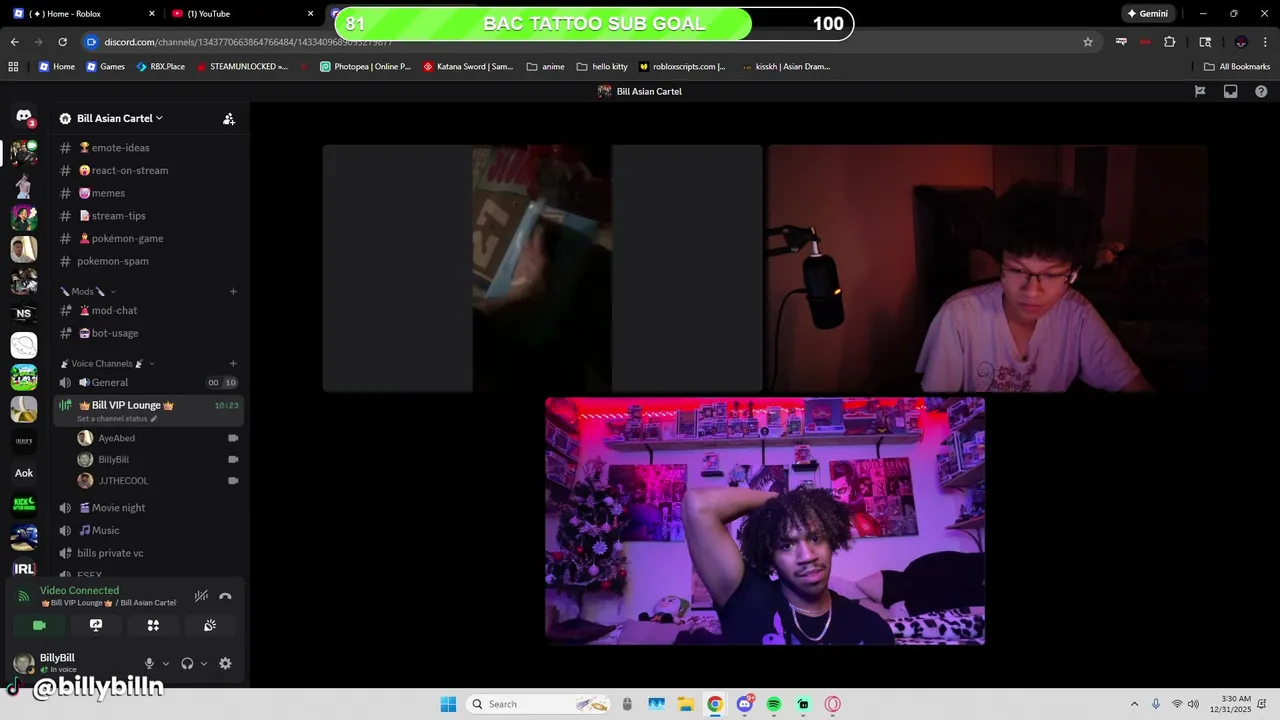Image resolution: width=1280 pixels, height=720 pixels.
Task: Open Discord direct messages home icon
Action: pos(24,117)
